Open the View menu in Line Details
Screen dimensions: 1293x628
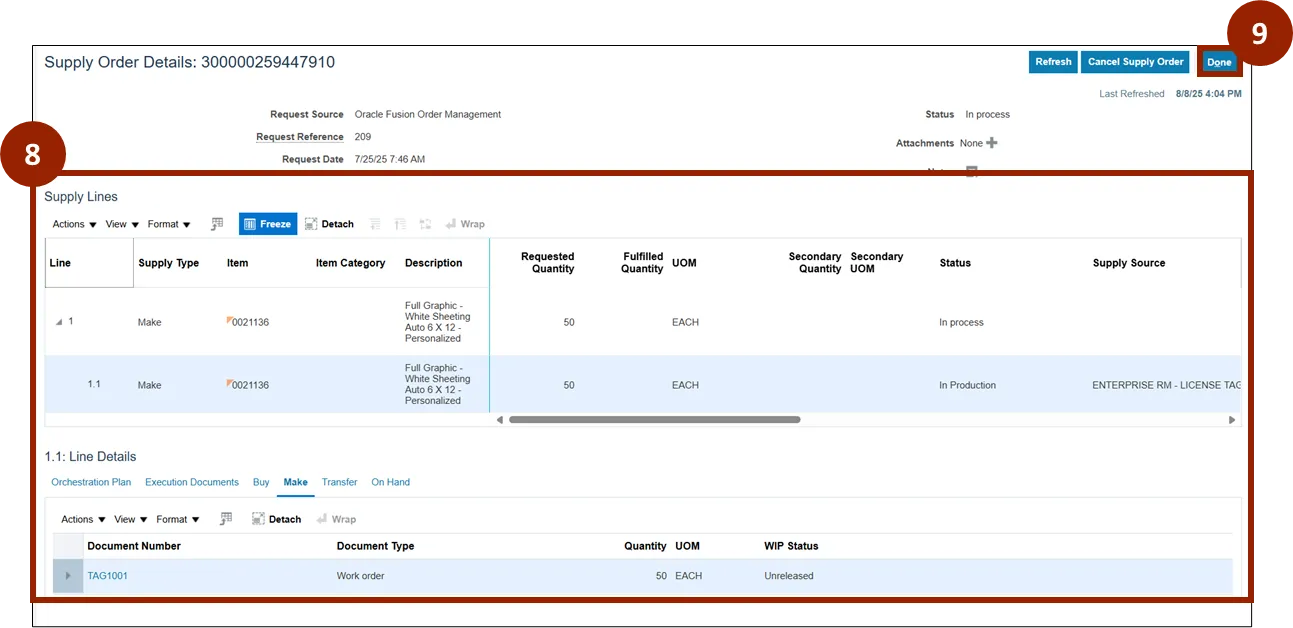(130, 519)
